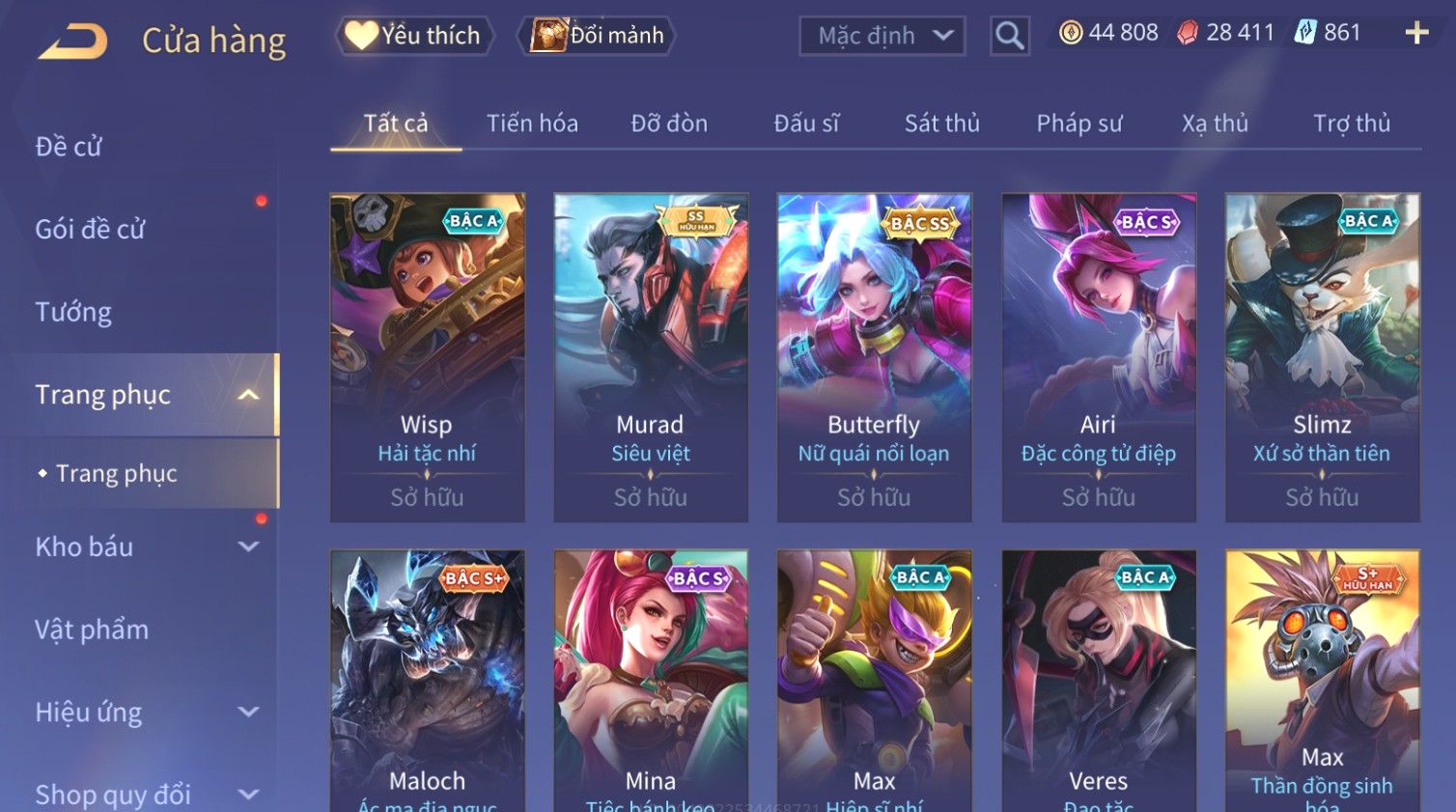Expand the Hiệu ứng sidebar section
Image resolution: width=1456 pixels, height=812 pixels.
(248, 712)
